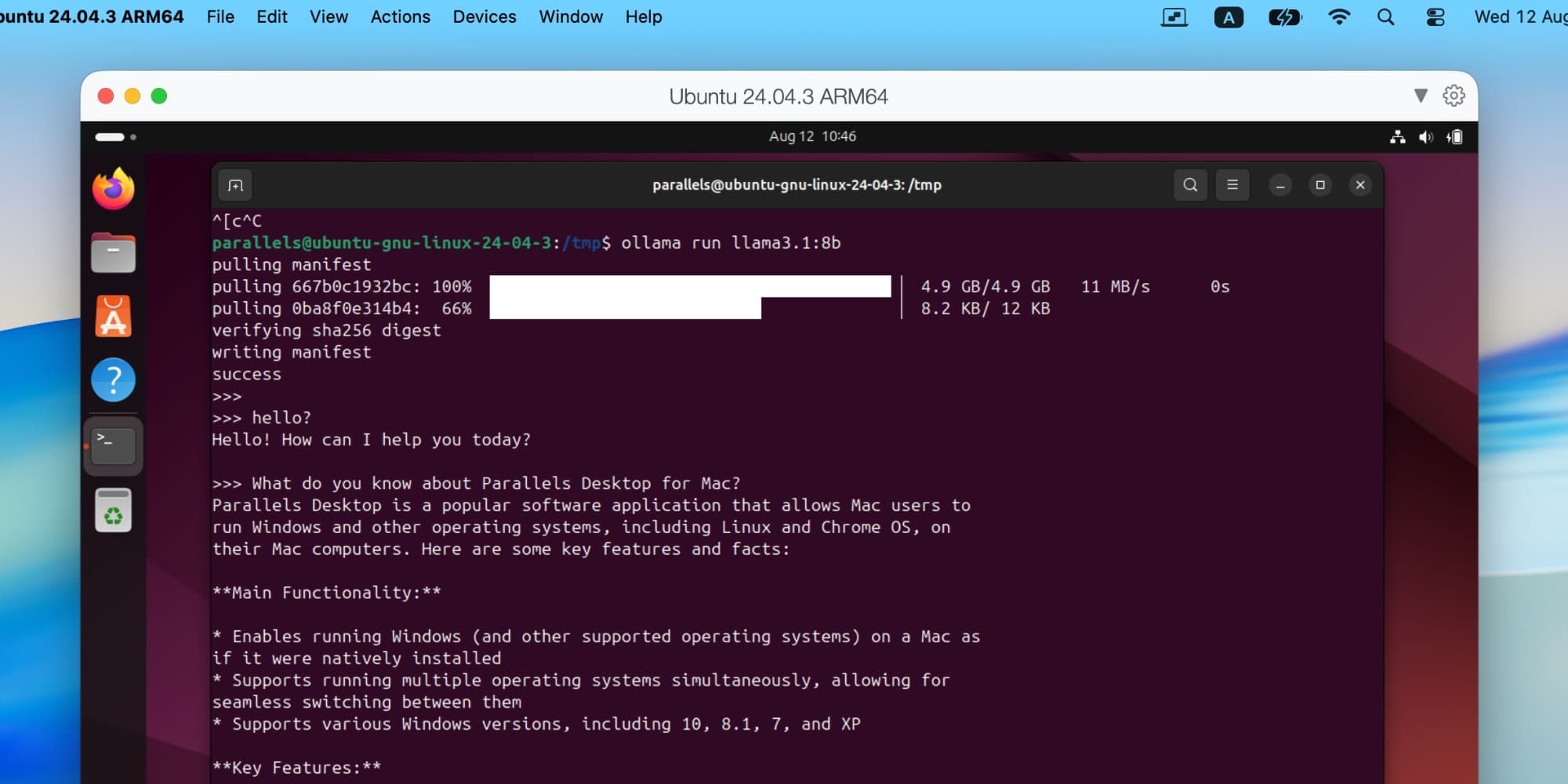
Task: Close the terminal window
Action: coord(1360,185)
